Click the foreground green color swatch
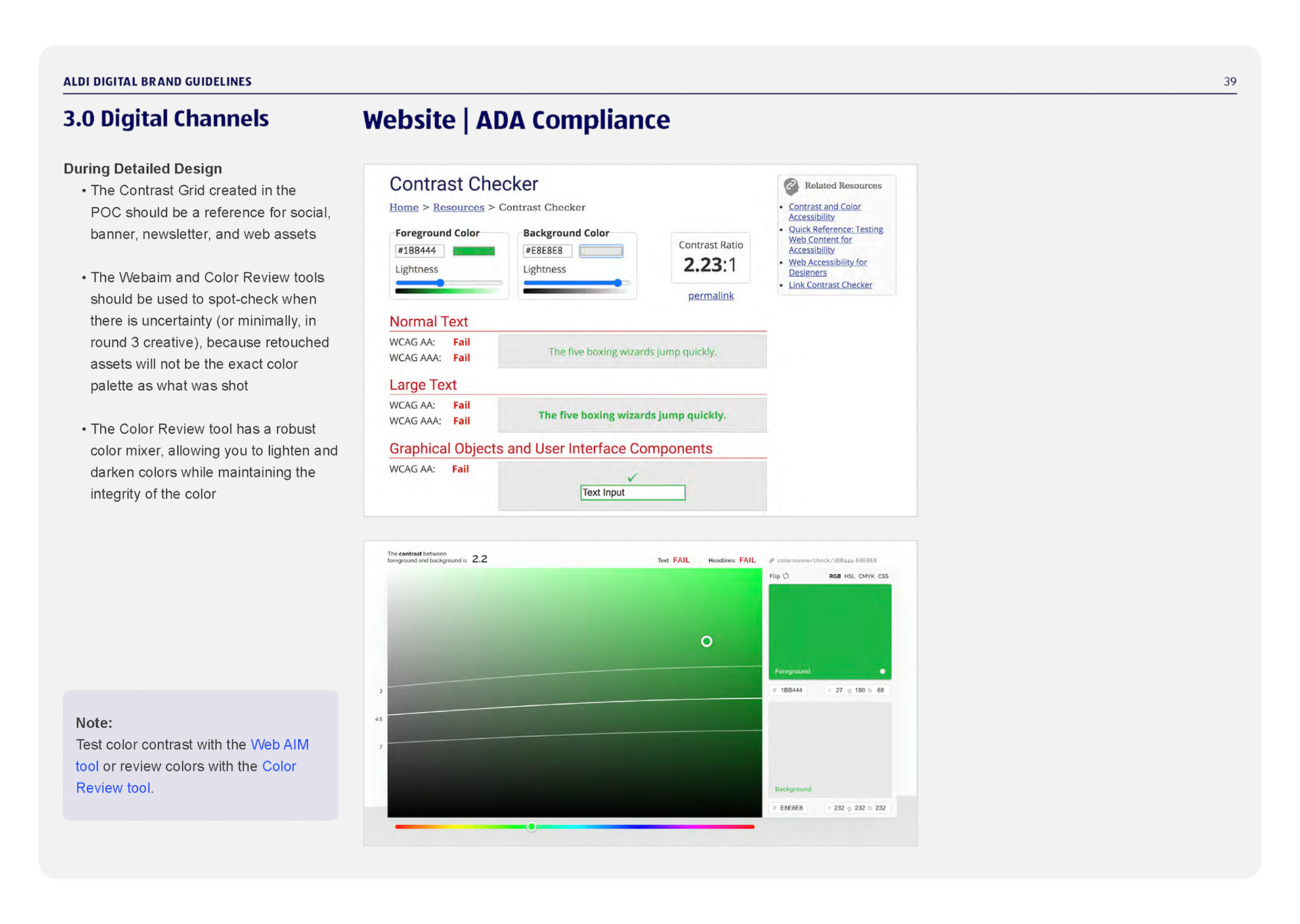The image size is (1300, 924). (473, 251)
